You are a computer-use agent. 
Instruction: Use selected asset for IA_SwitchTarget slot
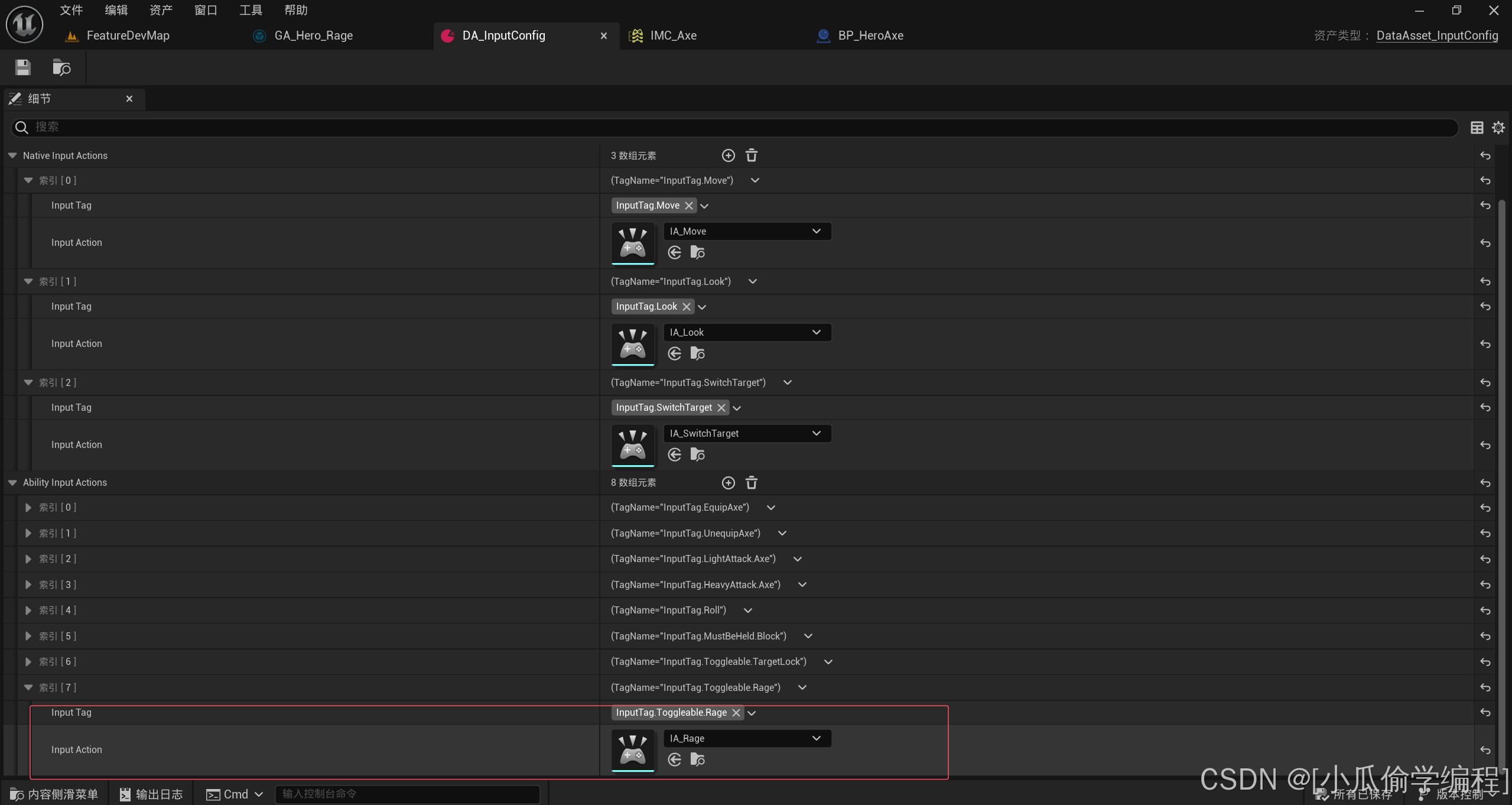point(675,455)
